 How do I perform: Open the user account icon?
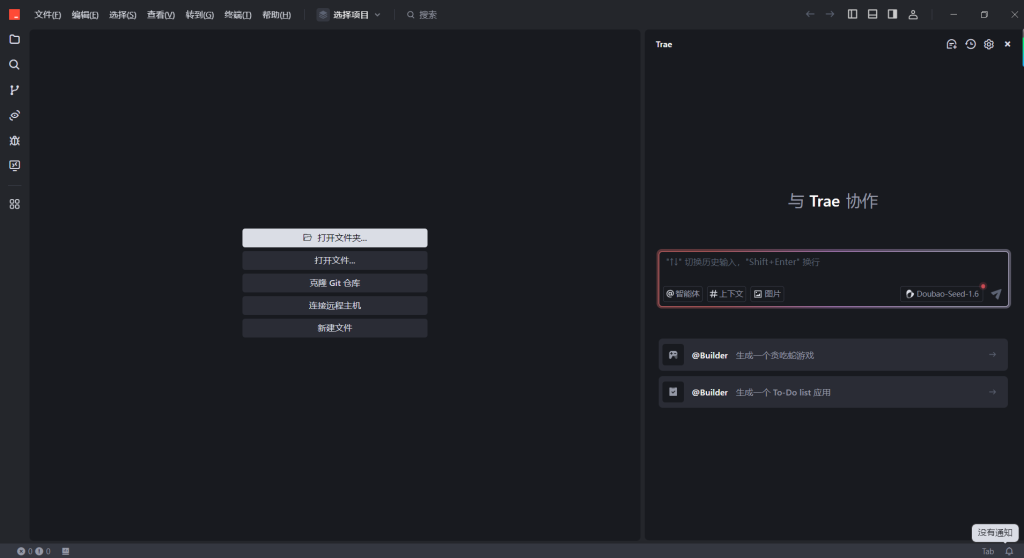913,14
